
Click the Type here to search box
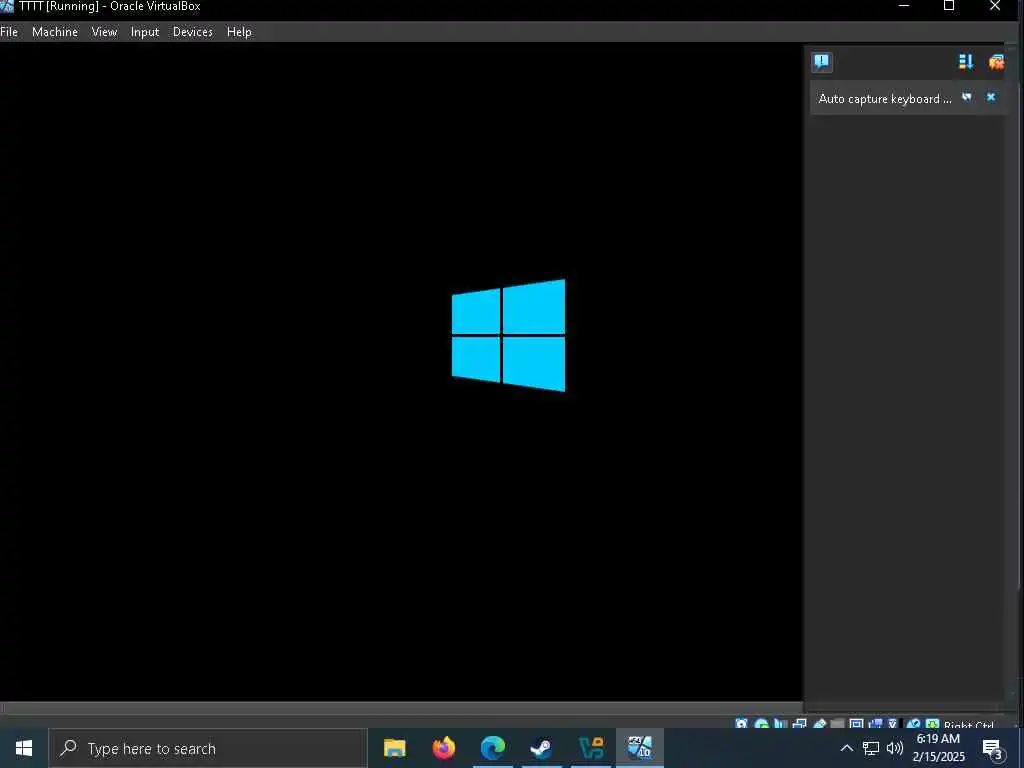[208, 748]
